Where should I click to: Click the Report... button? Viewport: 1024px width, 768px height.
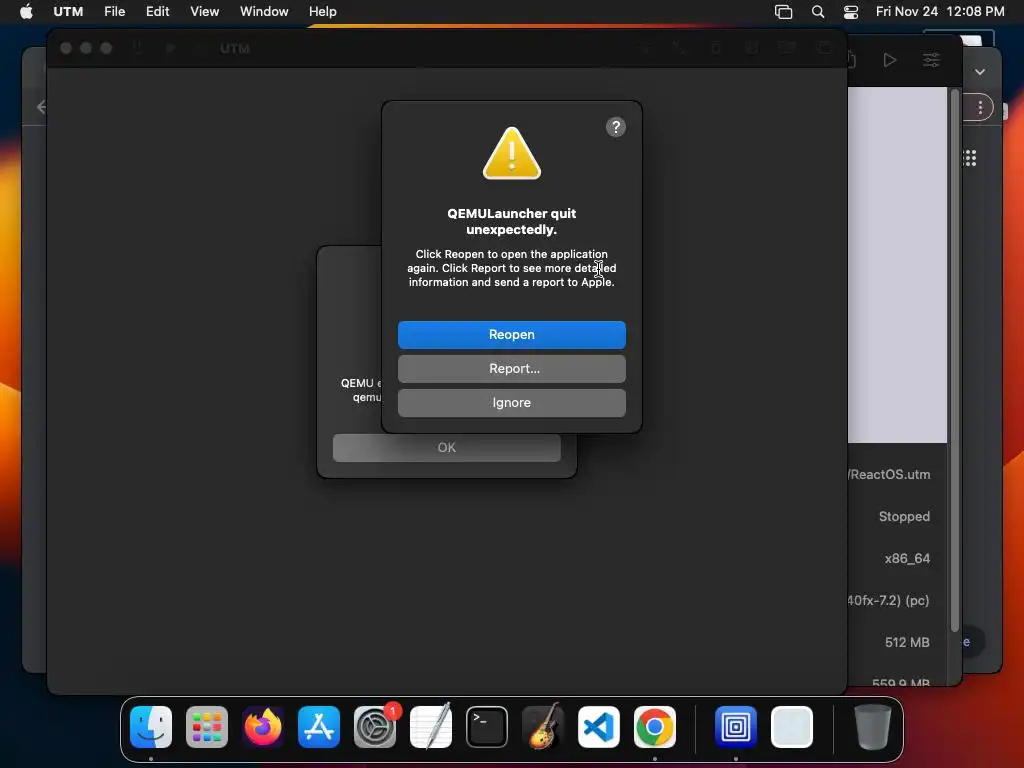(511, 368)
